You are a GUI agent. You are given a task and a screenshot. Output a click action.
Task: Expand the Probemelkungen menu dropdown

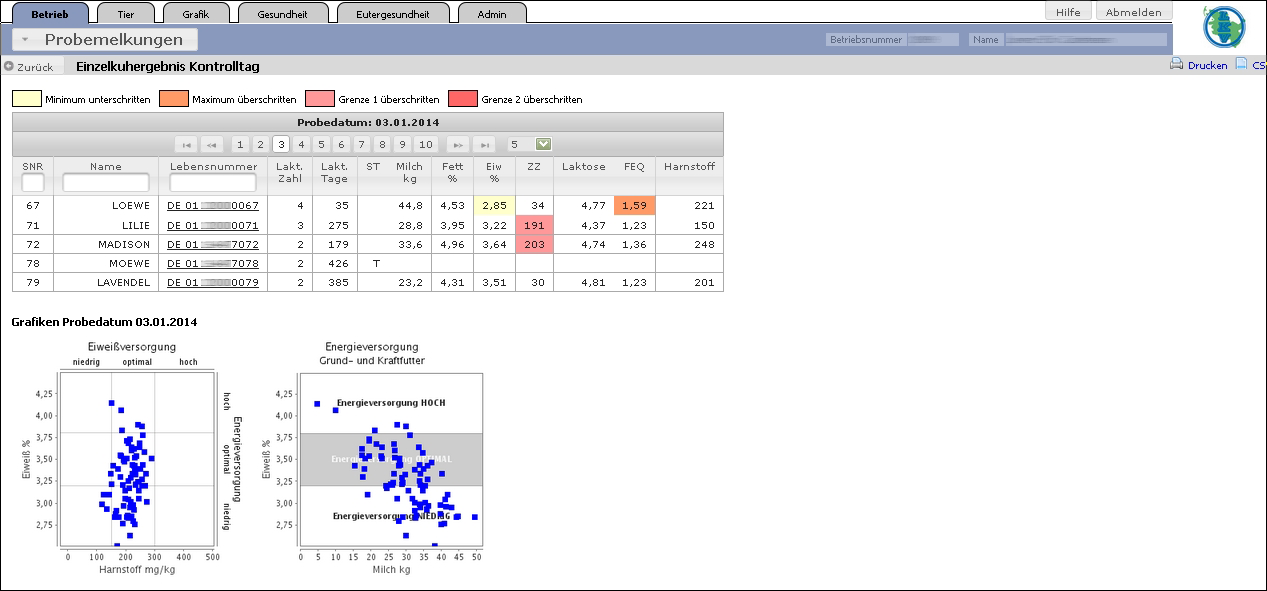(x=24, y=40)
